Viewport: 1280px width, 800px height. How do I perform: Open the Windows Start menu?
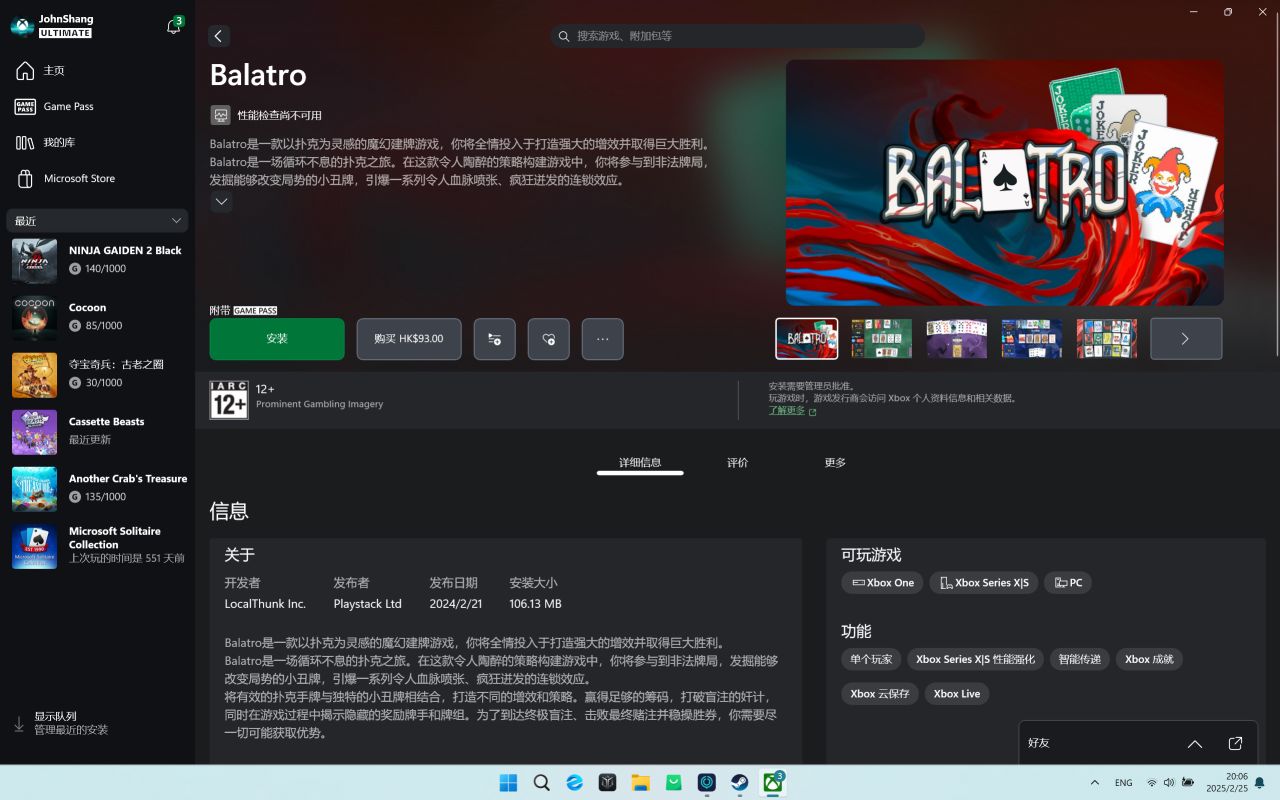(508, 783)
